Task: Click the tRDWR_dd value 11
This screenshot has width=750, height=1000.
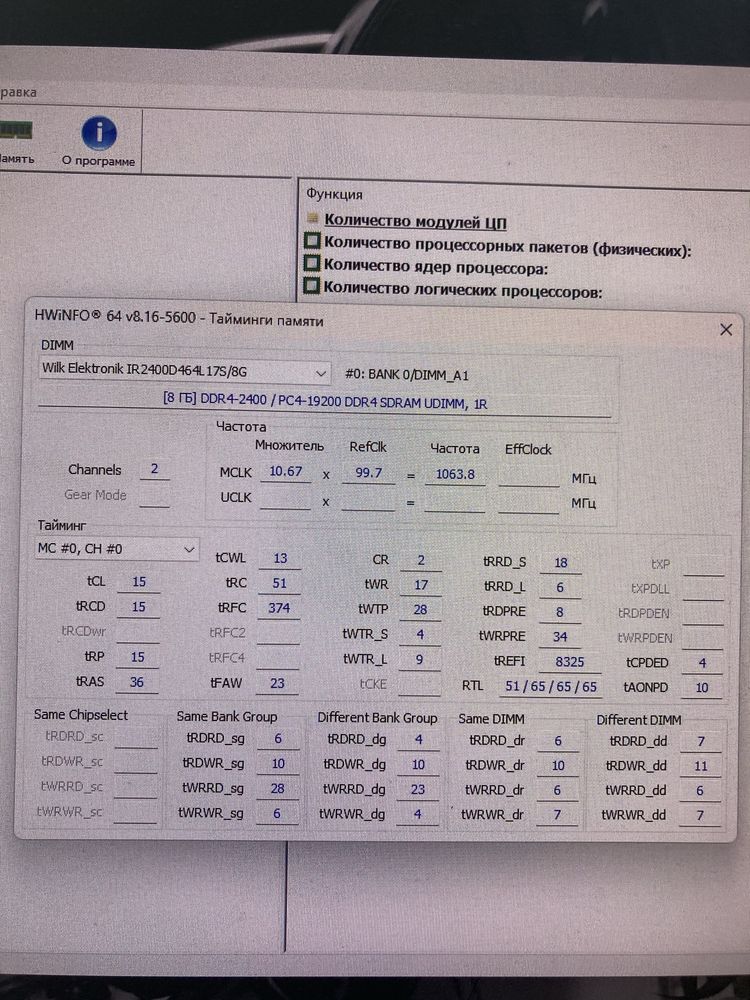Action: (x=701, y=767)
